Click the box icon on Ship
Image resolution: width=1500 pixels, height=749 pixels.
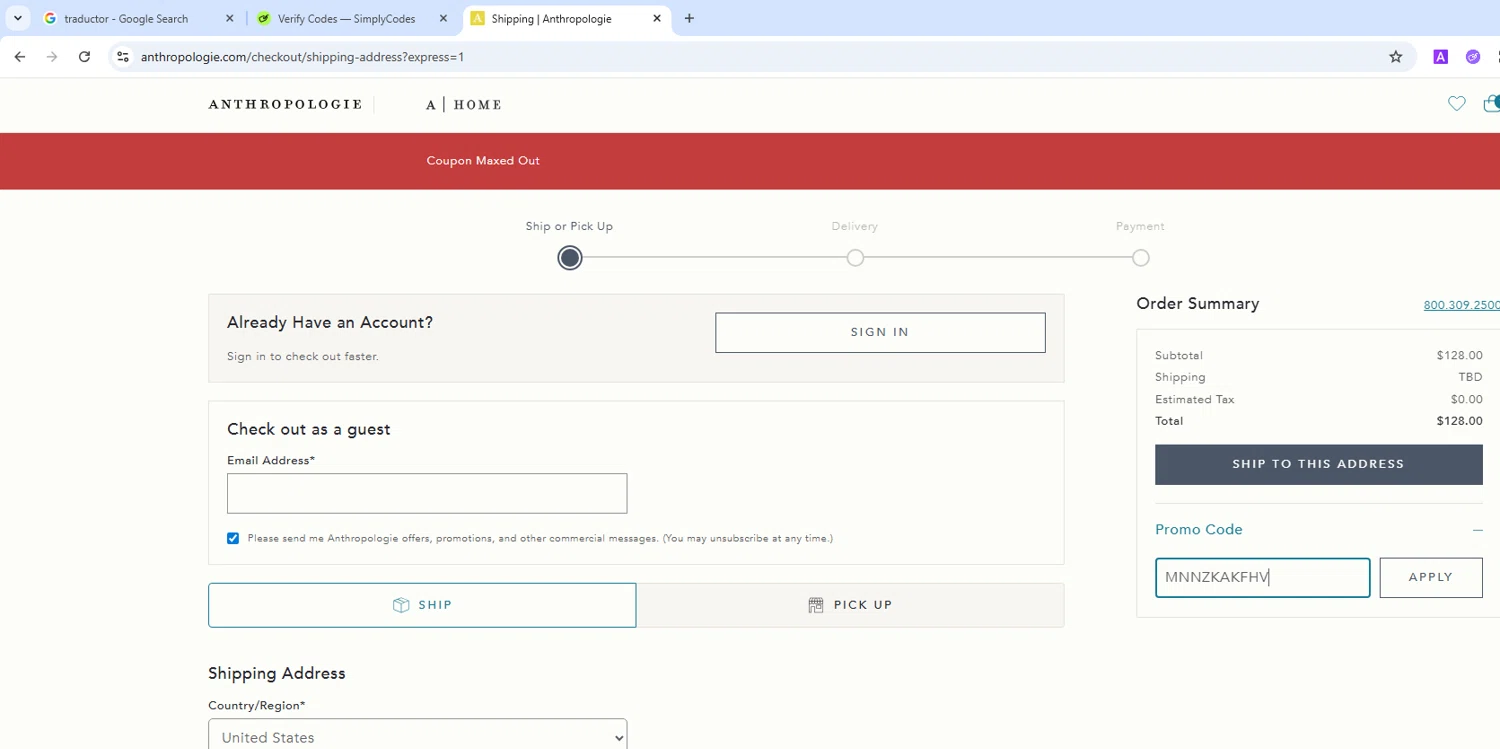(x=401, y=605)
